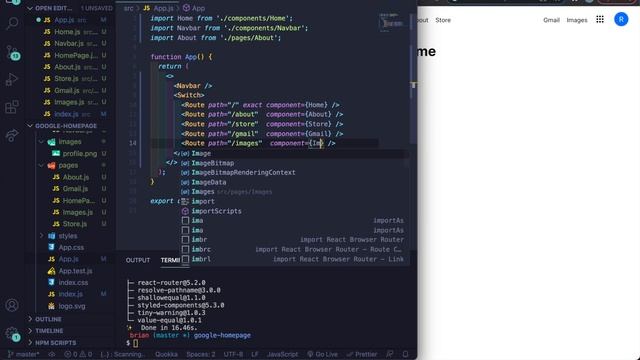Open Images.js in the pages folder

click(x=78, y=212)
